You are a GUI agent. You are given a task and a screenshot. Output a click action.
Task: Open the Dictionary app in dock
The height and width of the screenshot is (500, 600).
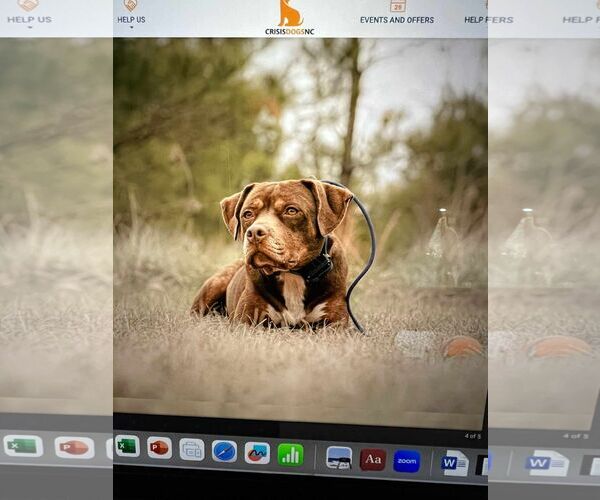tap(373, 460)
